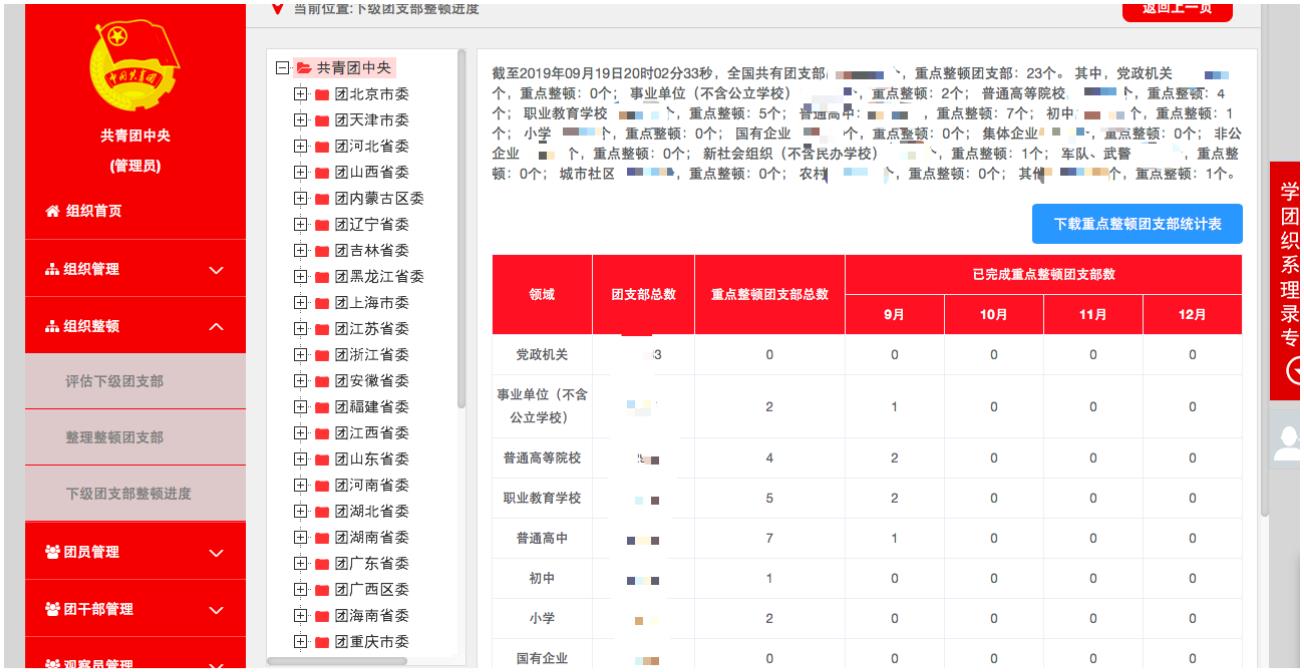Expand the 团天津市委 tree node
This screenshot has height=672, width=1304.
[x=299, y=121]
